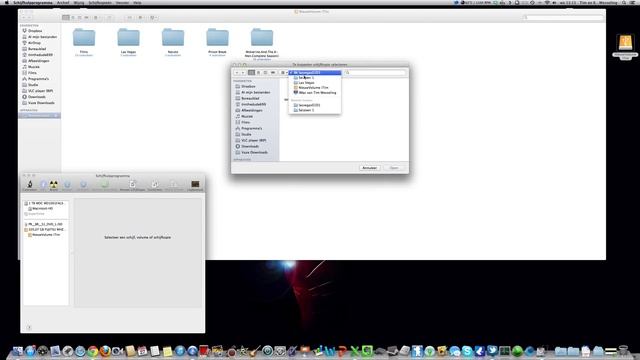This screenshot has width=640, height=360.
Task: Click the Annuleer button in the dialog
Action: click(369, 168)
